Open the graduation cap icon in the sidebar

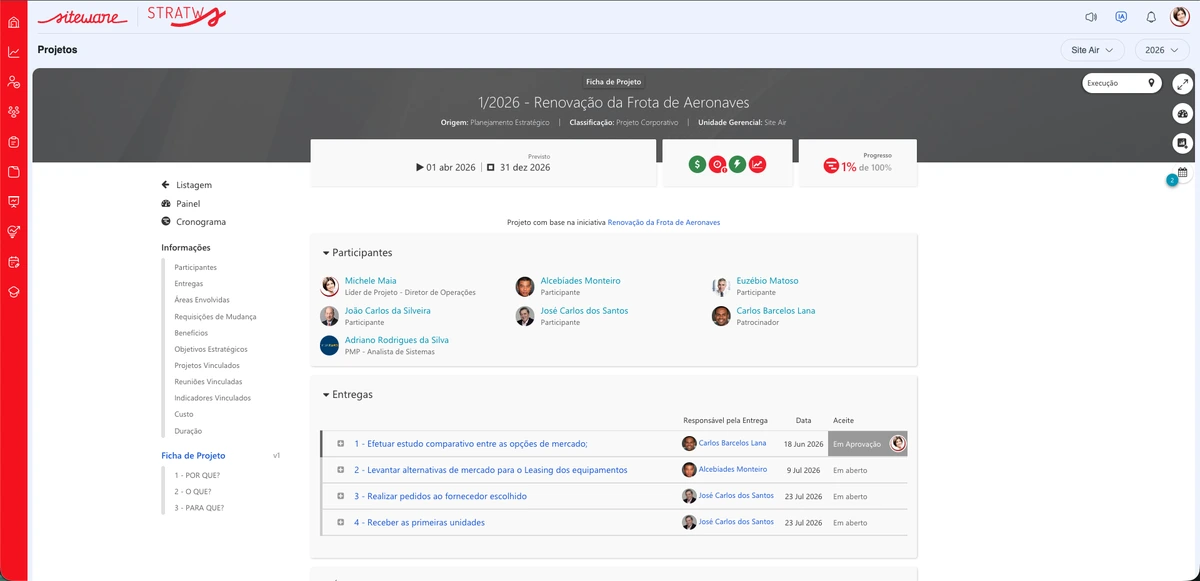[14, 292]
